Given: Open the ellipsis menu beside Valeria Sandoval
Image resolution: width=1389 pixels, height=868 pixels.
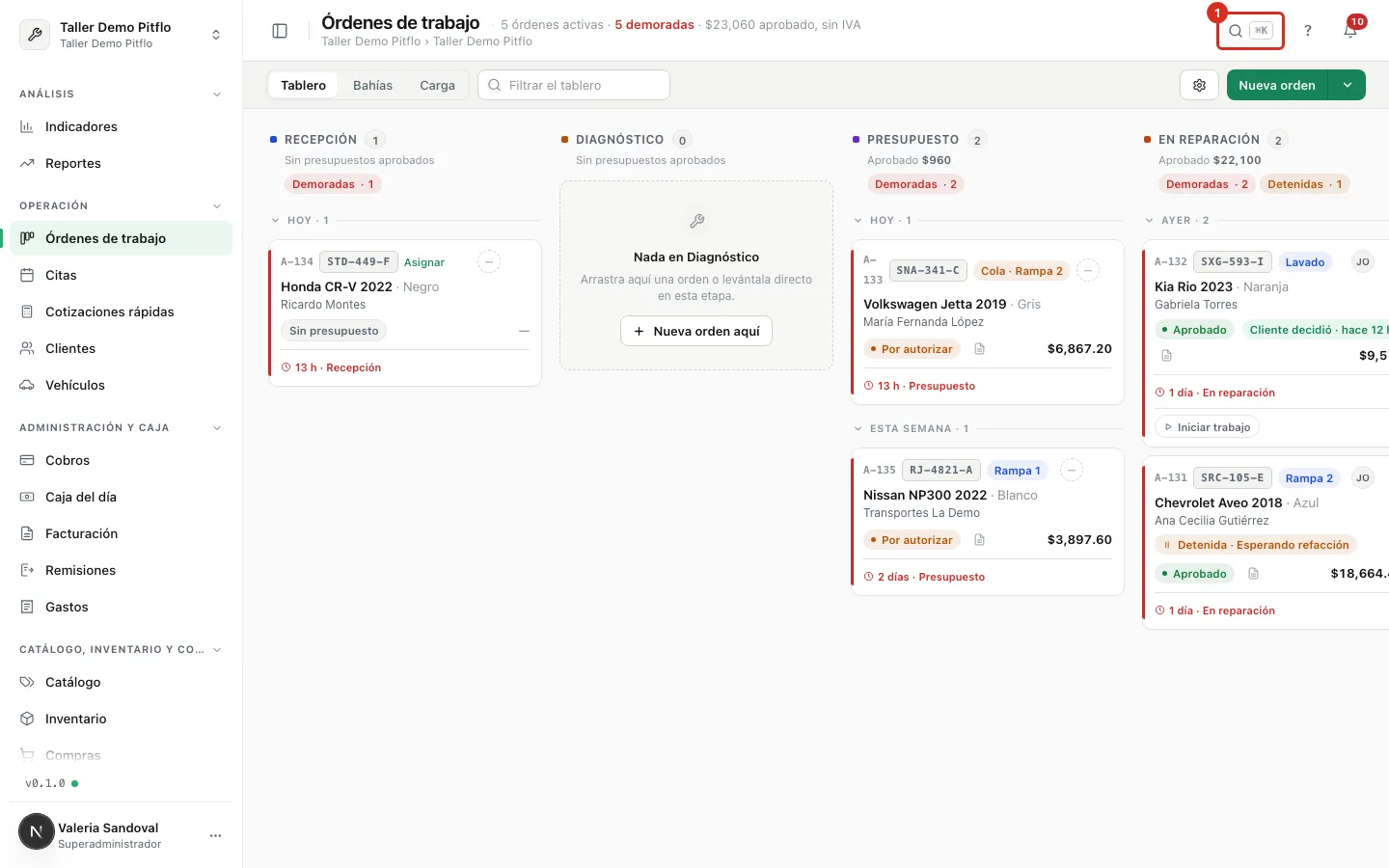Looking at the screenshot, I should pyautogui.click(x=215, y=835).
